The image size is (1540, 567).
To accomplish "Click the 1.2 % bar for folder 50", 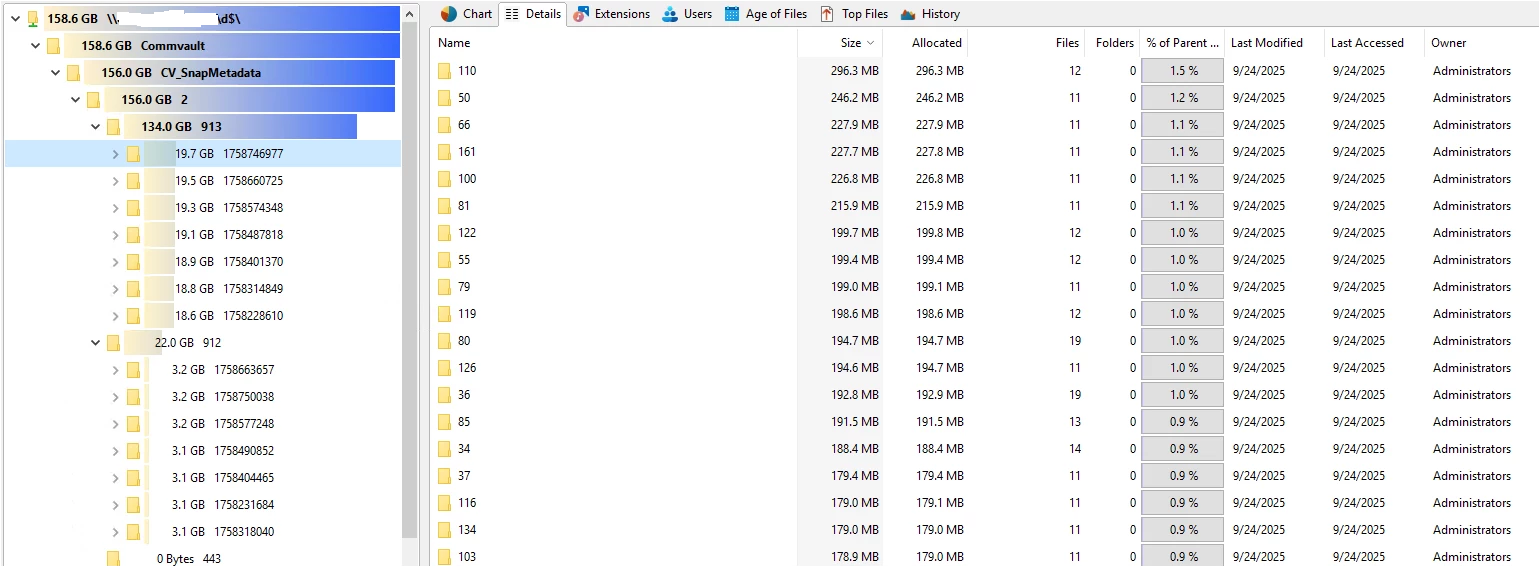I will (x=1183, y=98).
